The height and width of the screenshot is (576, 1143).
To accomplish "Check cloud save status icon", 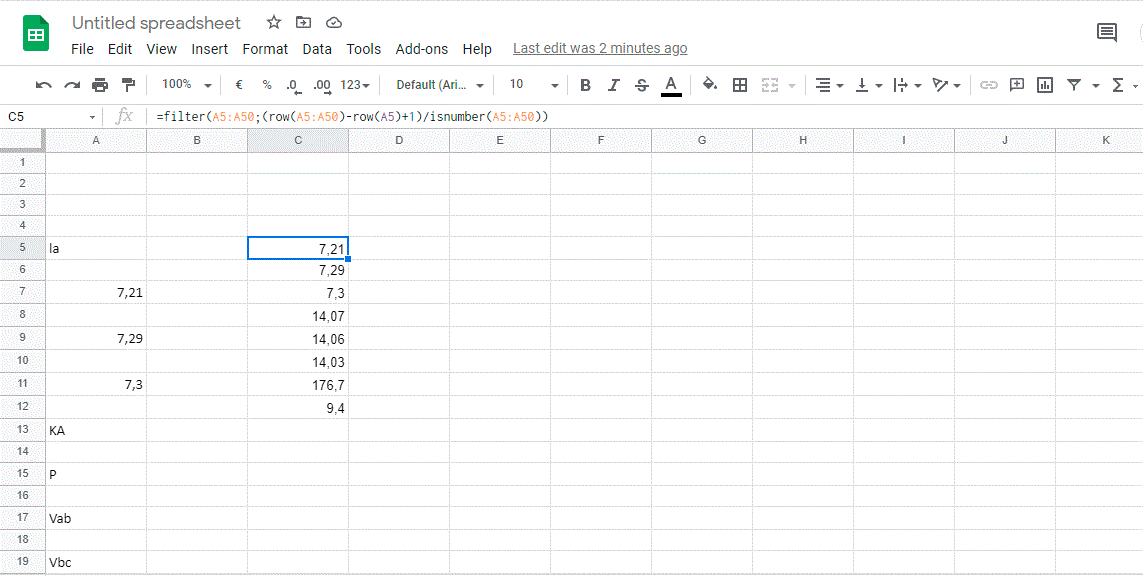I will click(x=334, y=23).
